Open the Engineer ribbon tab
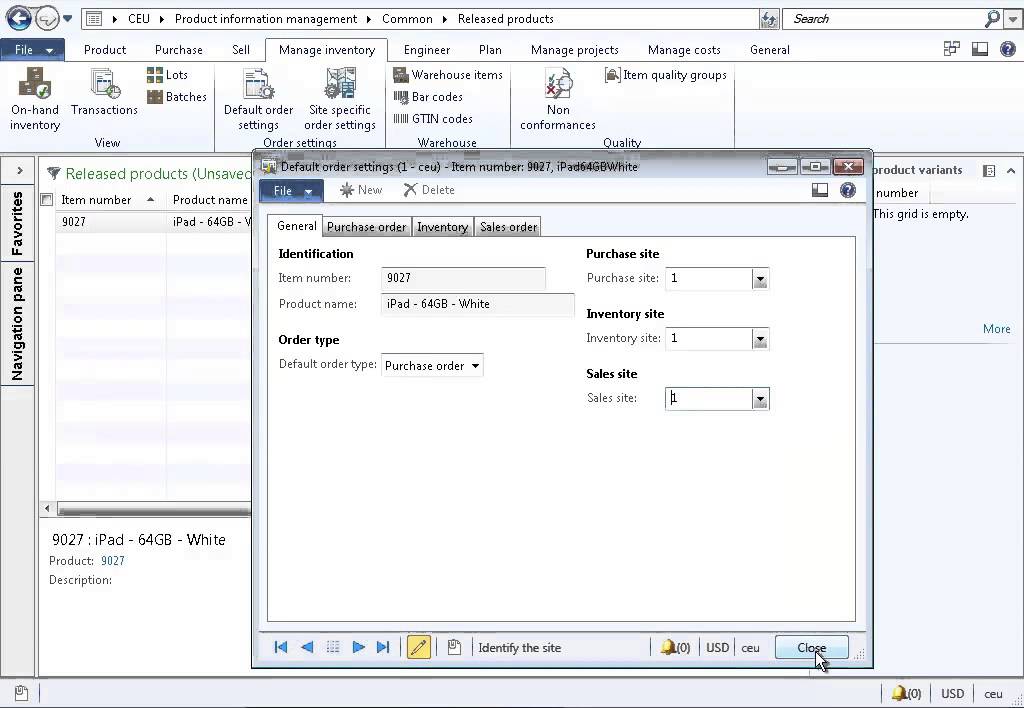The height and width of the screenshot is (708, 1024). (x=426, y=50)
